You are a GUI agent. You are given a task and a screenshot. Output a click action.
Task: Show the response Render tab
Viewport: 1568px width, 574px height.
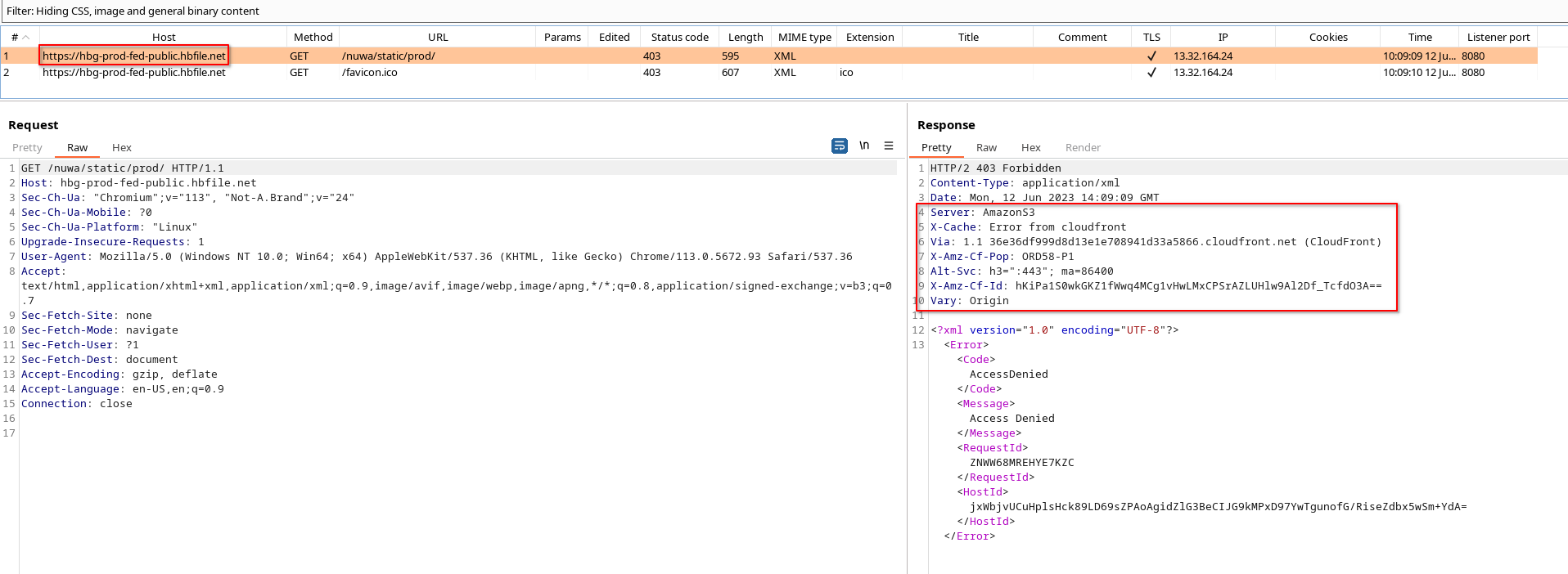[1083, 147]
